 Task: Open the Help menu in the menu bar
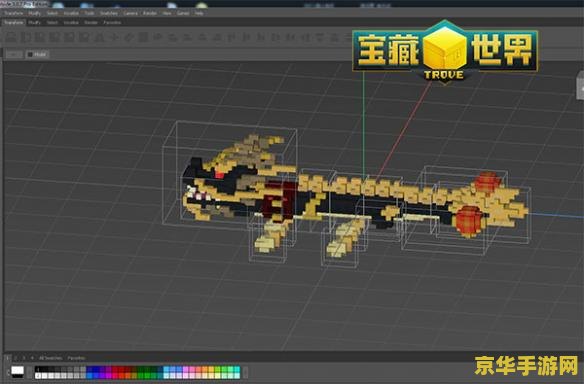199,13
